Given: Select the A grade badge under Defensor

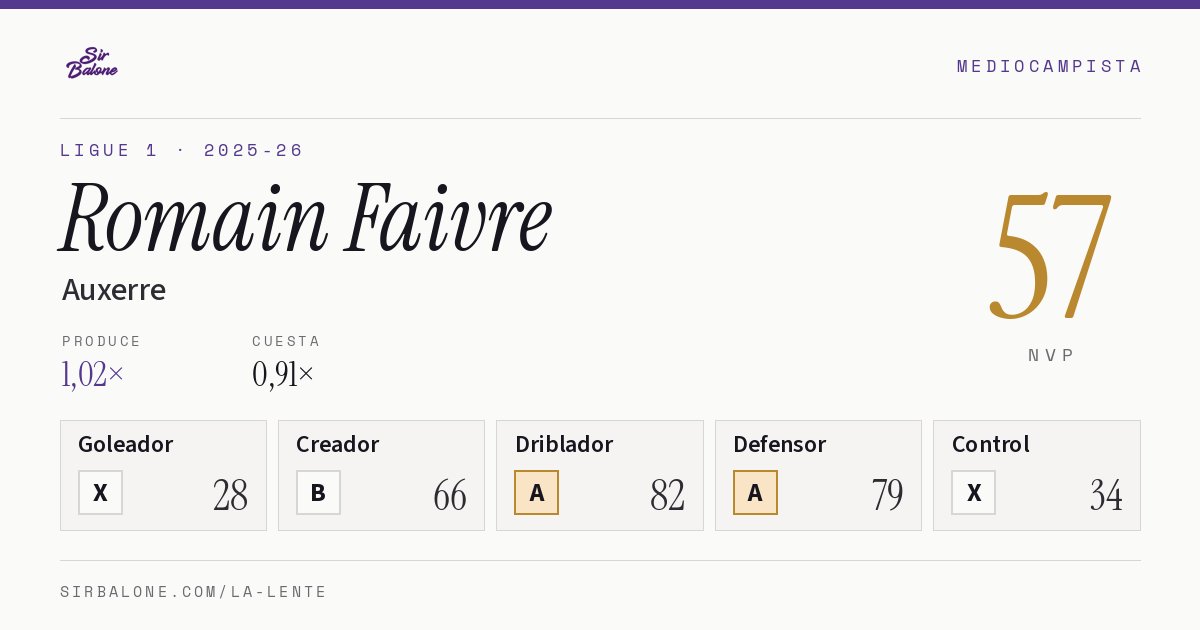Looking at the screenshot, I should point(755,492).
